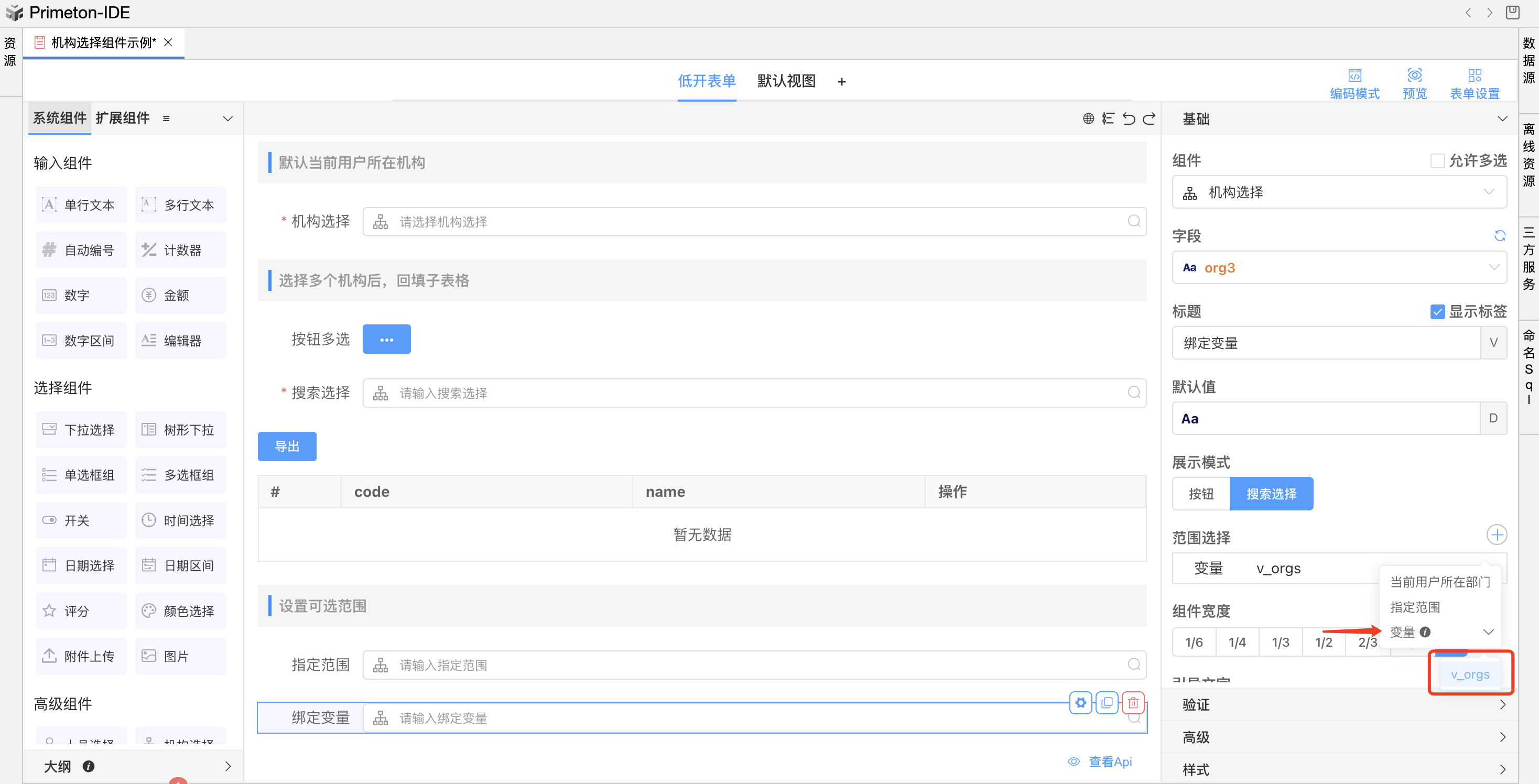Enable the 允许多选 checkbox

[x=1437, y=160]
